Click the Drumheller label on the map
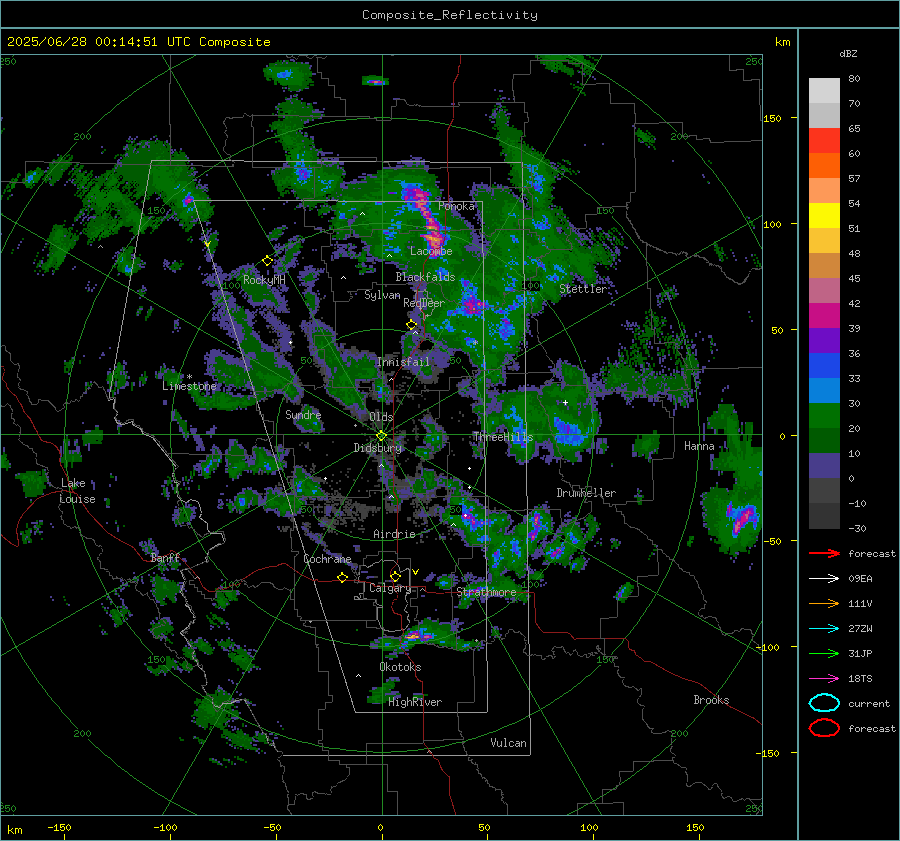The width and height of the screenshot is (900, 841). pyautogui.click(x=586, y=493)
